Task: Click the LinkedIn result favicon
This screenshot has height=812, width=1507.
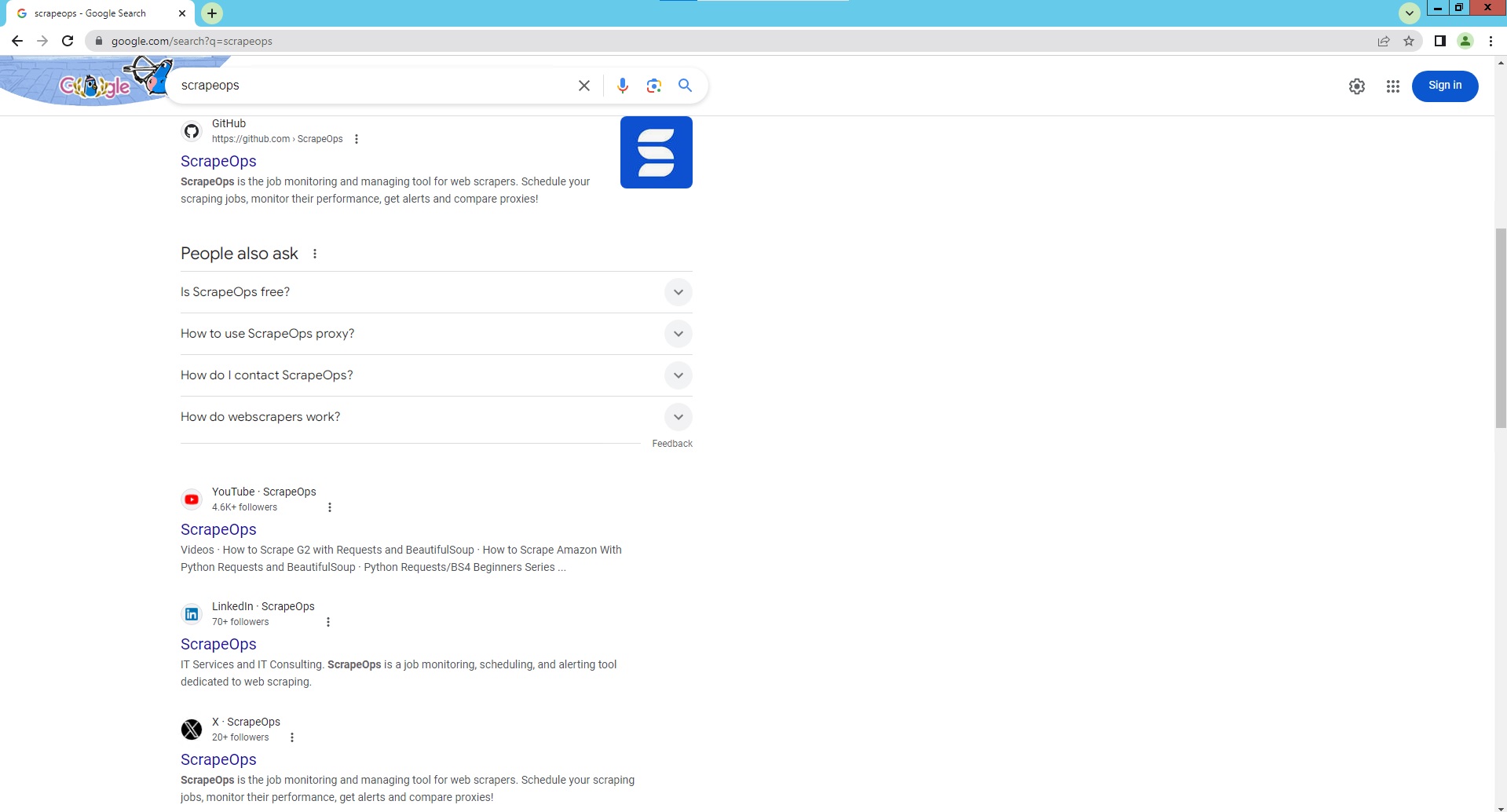Action: coord(191,613)
